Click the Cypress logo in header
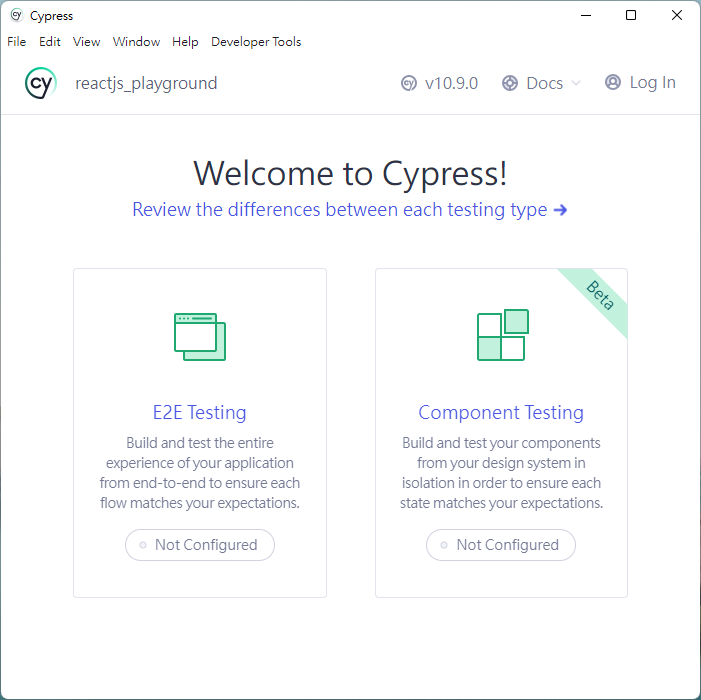Viewport: 701px width, 700px height. point(41,84)
